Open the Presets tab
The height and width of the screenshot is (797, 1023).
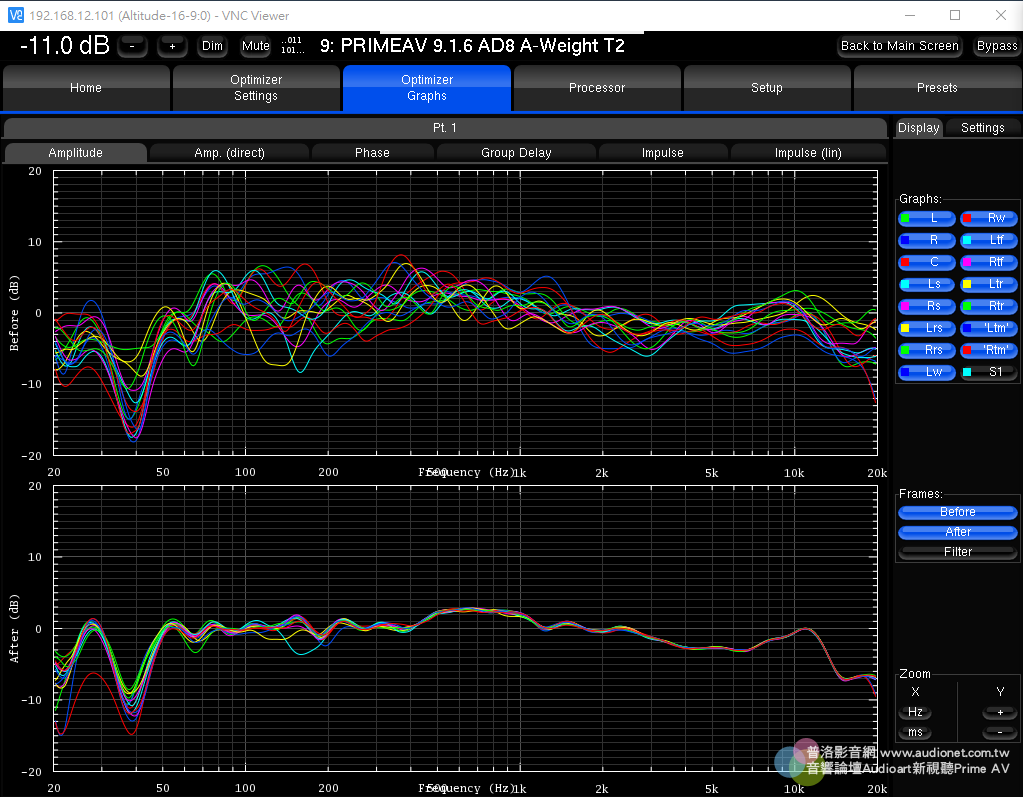point(937,88)
